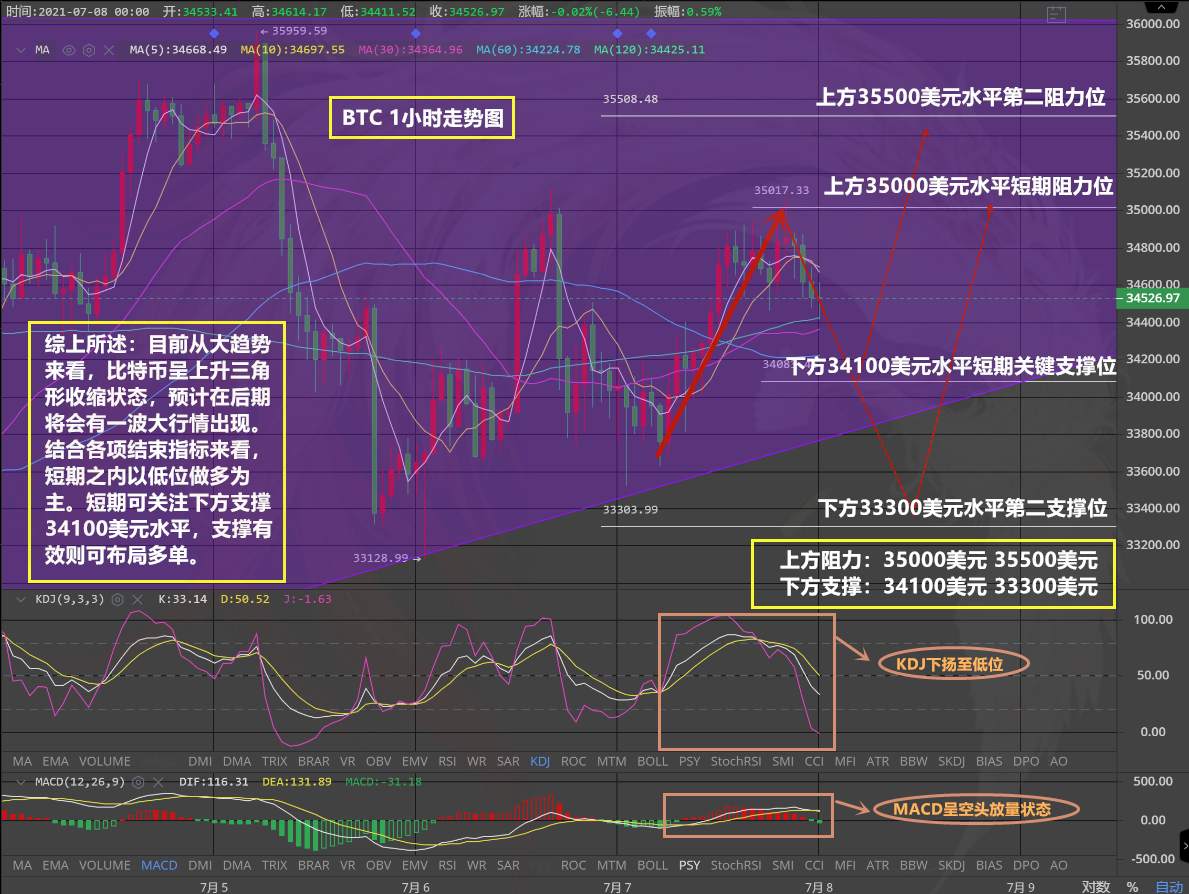Collapse the price axis using the top up-chevron
The width and height of the screenshot is (1189, 894).
pos(1161,7)
